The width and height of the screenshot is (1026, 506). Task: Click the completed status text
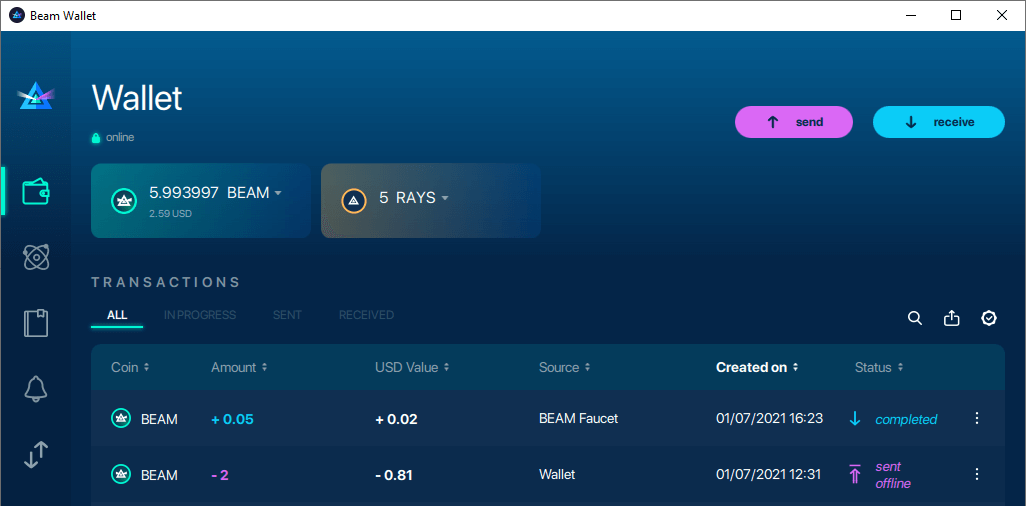pyautogui.click(x=906, y=419)
